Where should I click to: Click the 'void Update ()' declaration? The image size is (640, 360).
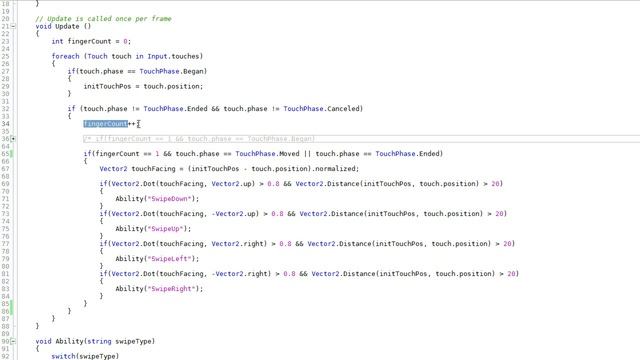click(x=63, y=27)
